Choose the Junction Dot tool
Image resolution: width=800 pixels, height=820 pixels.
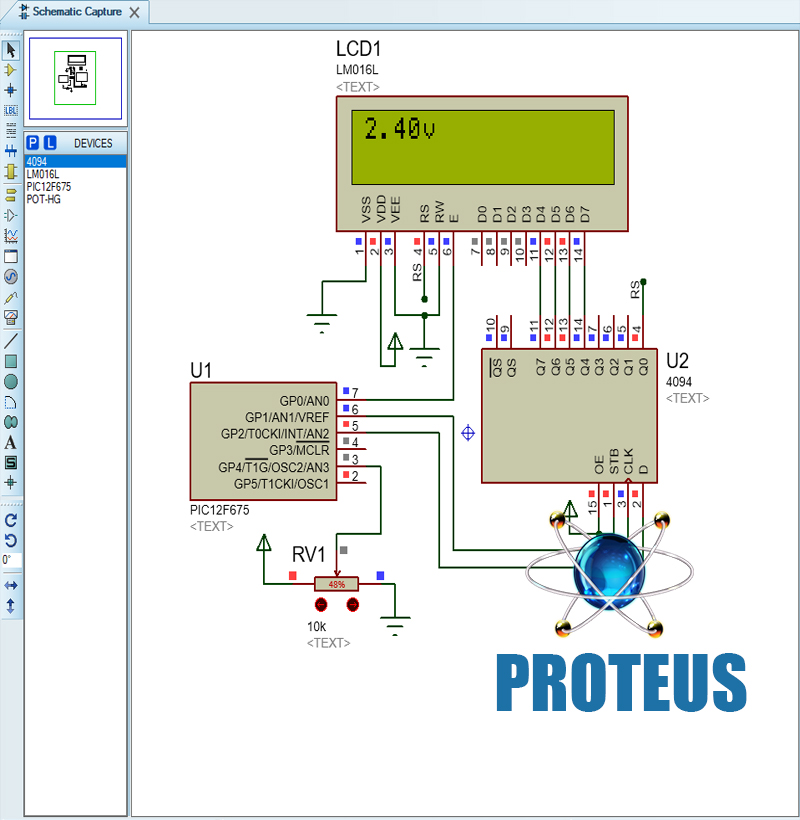coord(11,90)
